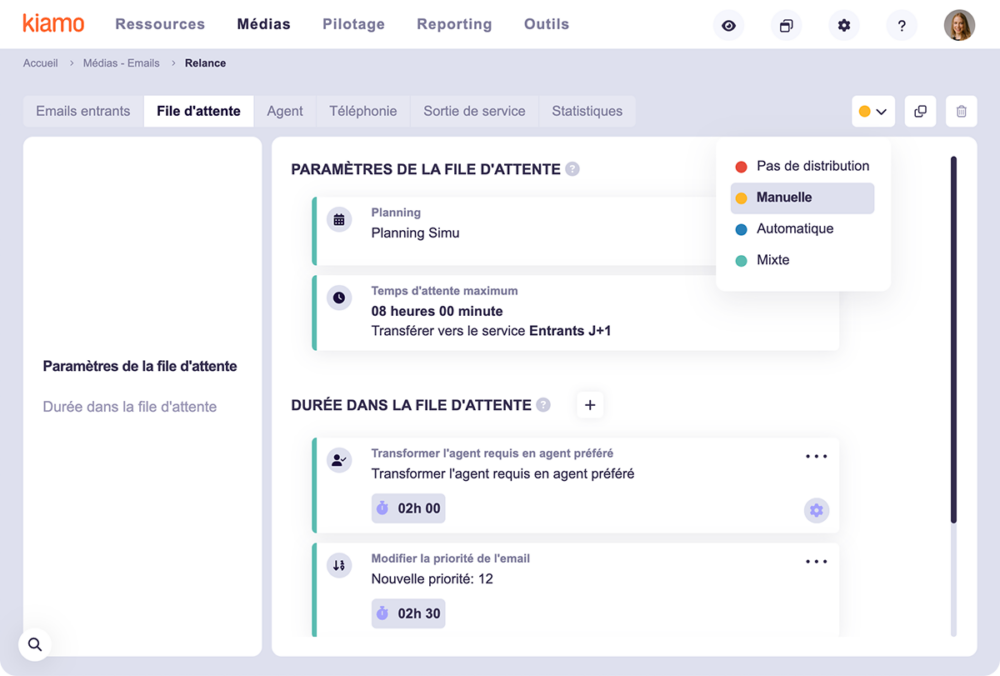Choose Mixte distribution mode
The width and height of the screenshot is (1000, 676).
pos(802,260)
